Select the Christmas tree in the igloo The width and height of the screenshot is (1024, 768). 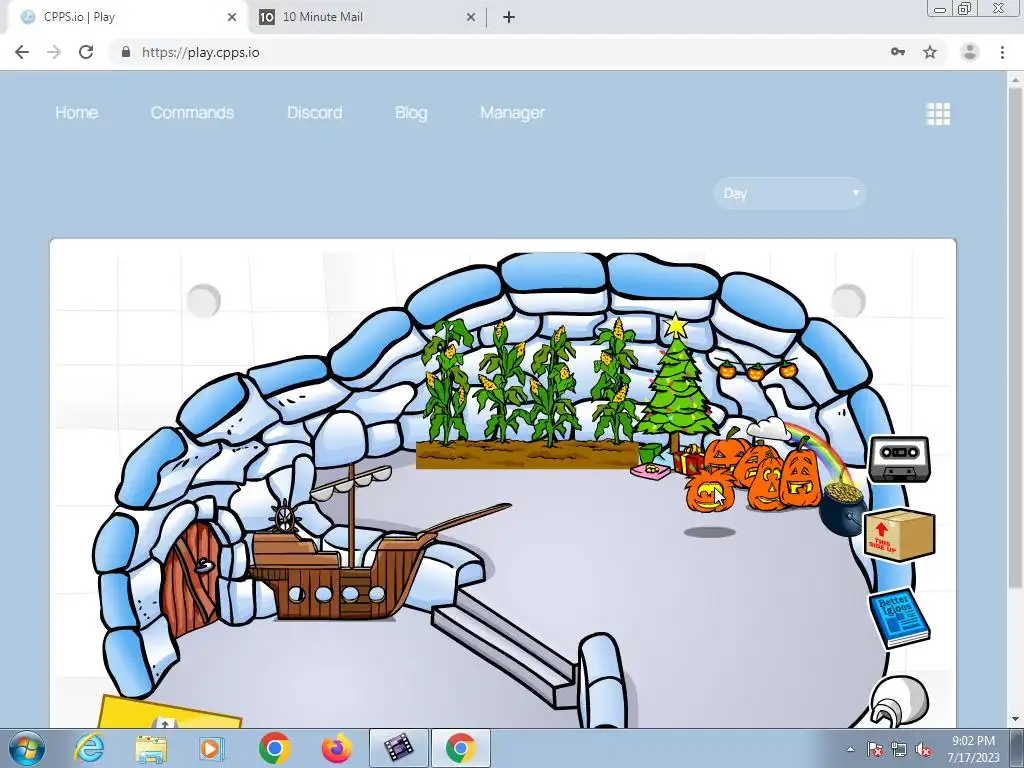(676, 385)
